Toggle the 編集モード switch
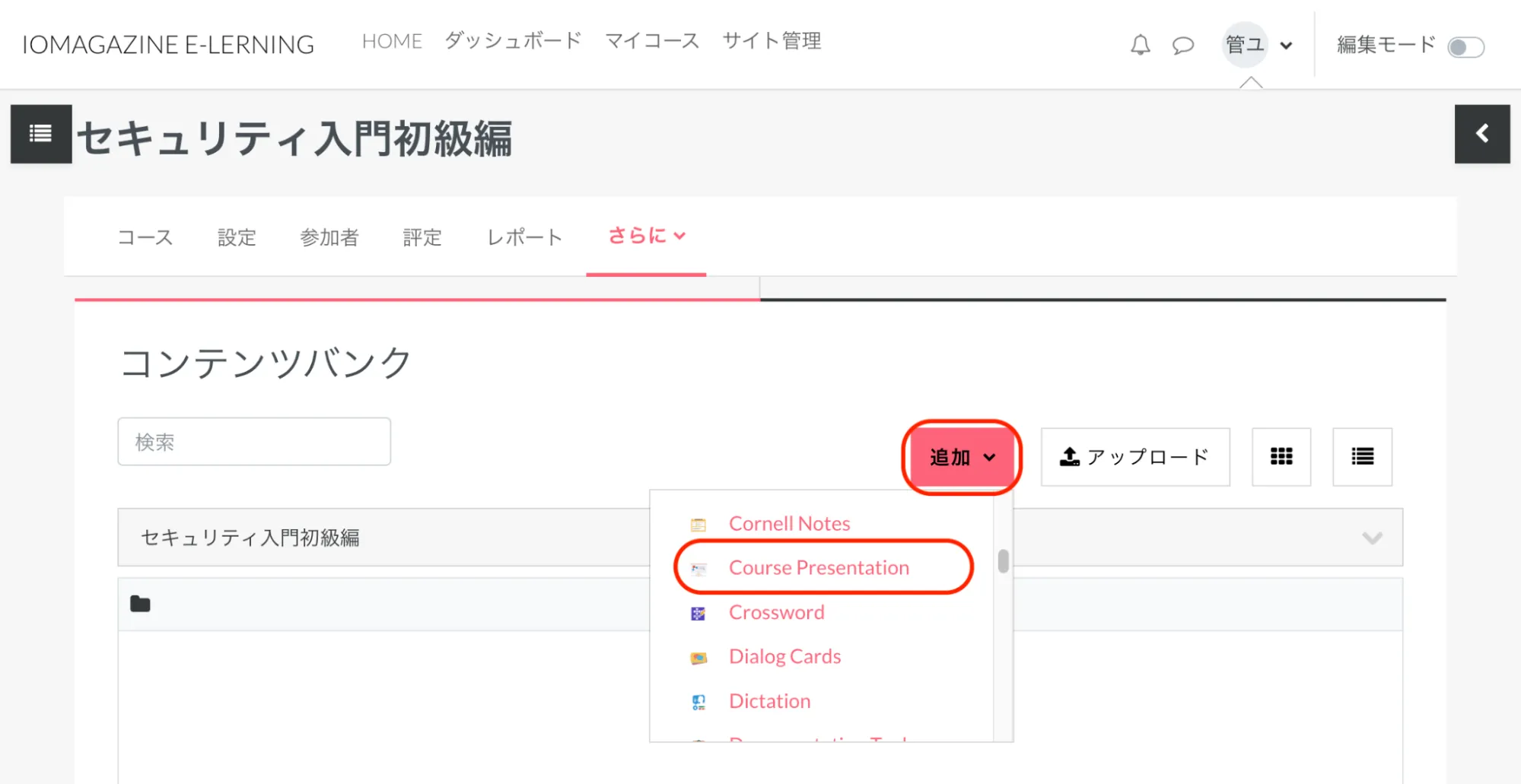This screenshot has width=1521, height=784. (1465, 47)
